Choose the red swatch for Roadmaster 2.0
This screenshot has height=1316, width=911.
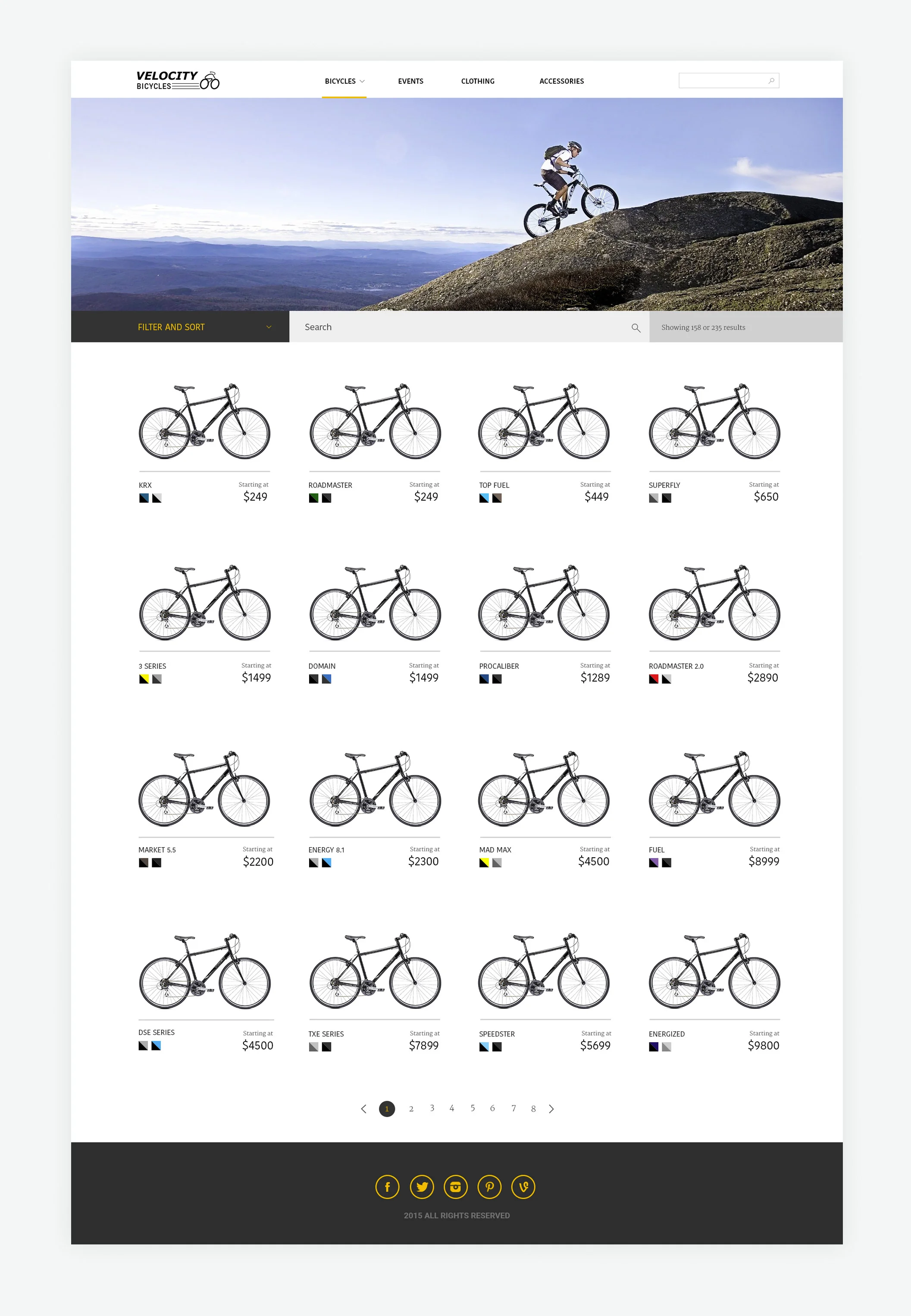654,679
